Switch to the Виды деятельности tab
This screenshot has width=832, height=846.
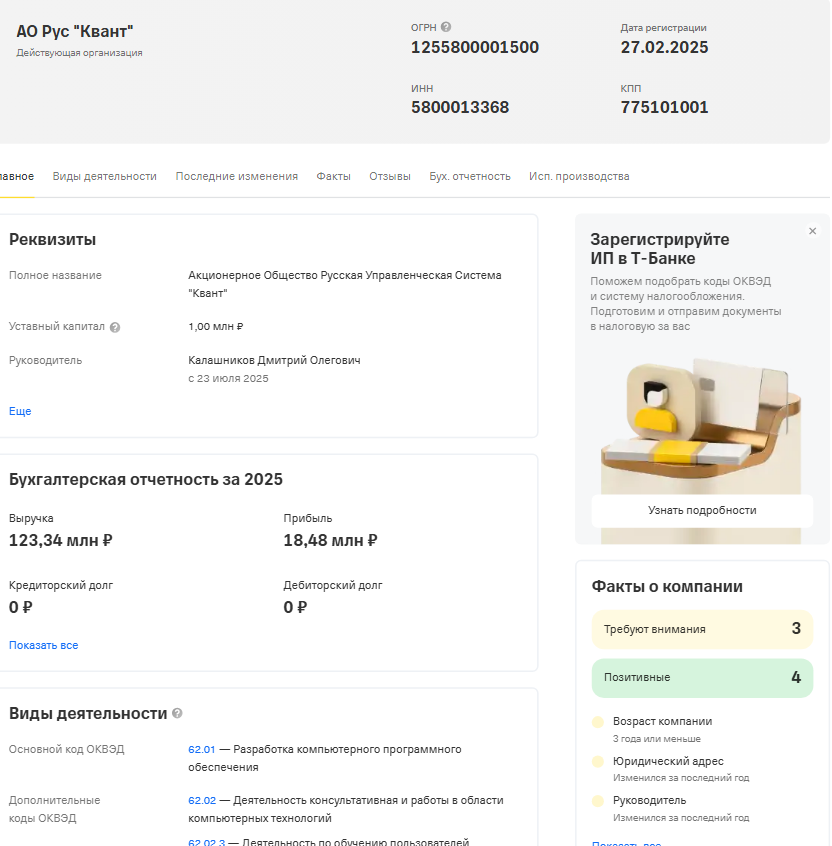[x=105, y=176]
